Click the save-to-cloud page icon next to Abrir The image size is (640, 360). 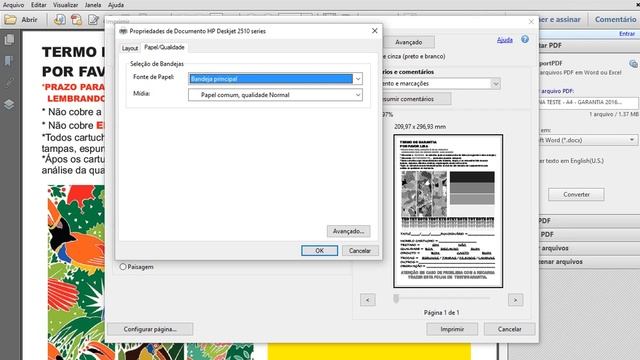[59, 19]
